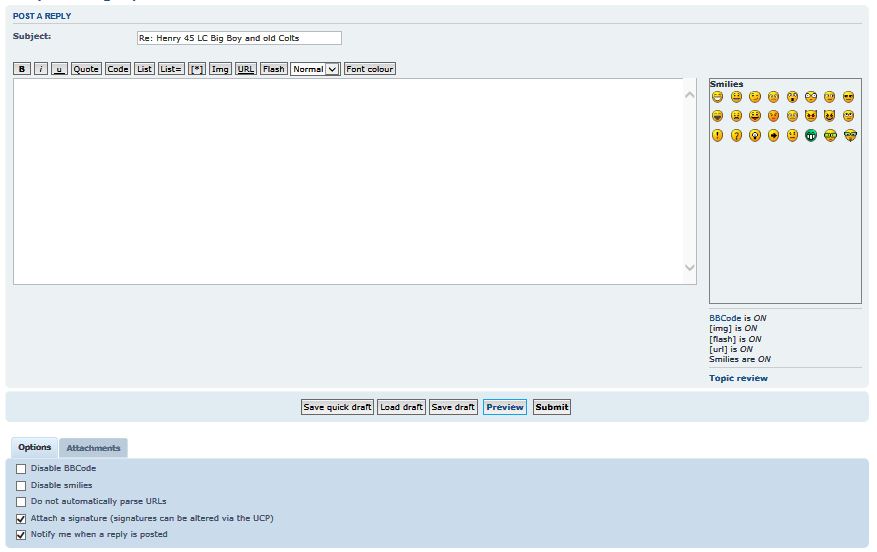Insert the cool sunglasses smiley
Screen dimensions: 877x552
849,97
